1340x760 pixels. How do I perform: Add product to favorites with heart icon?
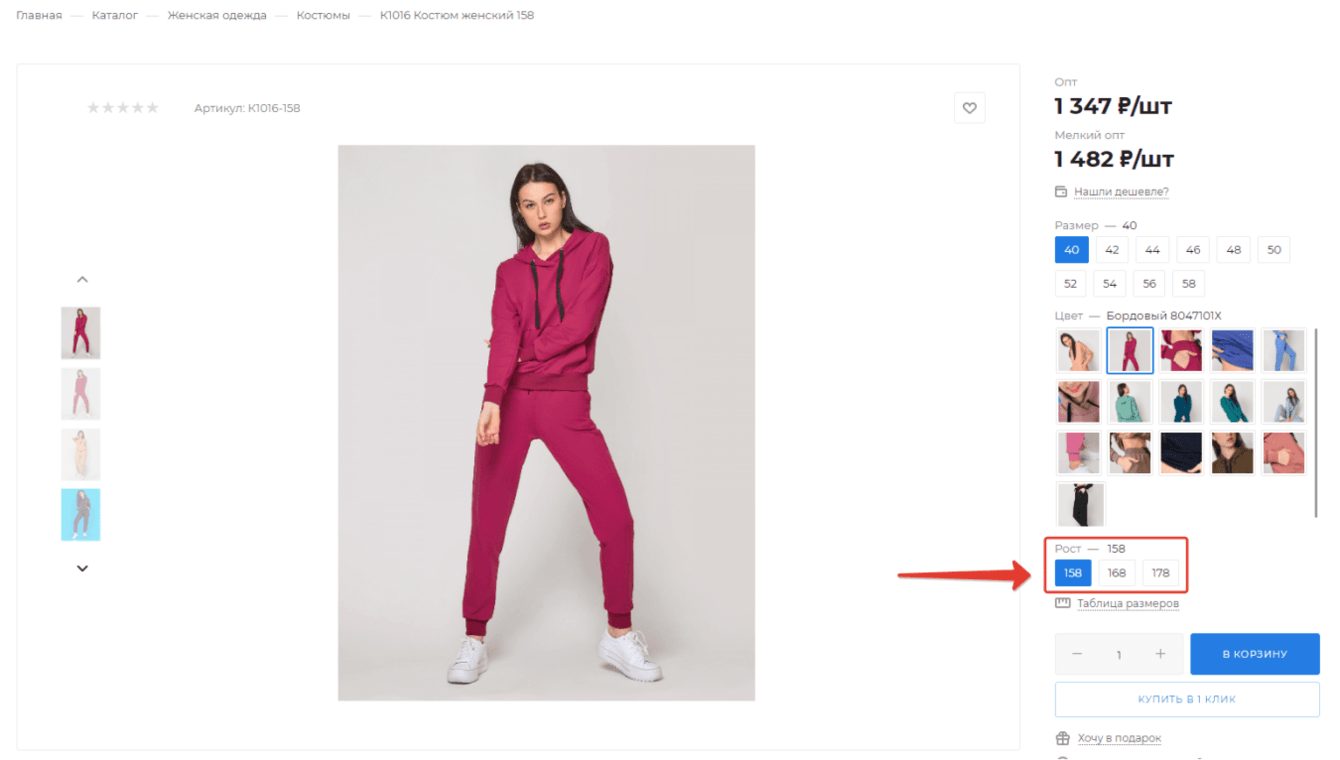969,108
